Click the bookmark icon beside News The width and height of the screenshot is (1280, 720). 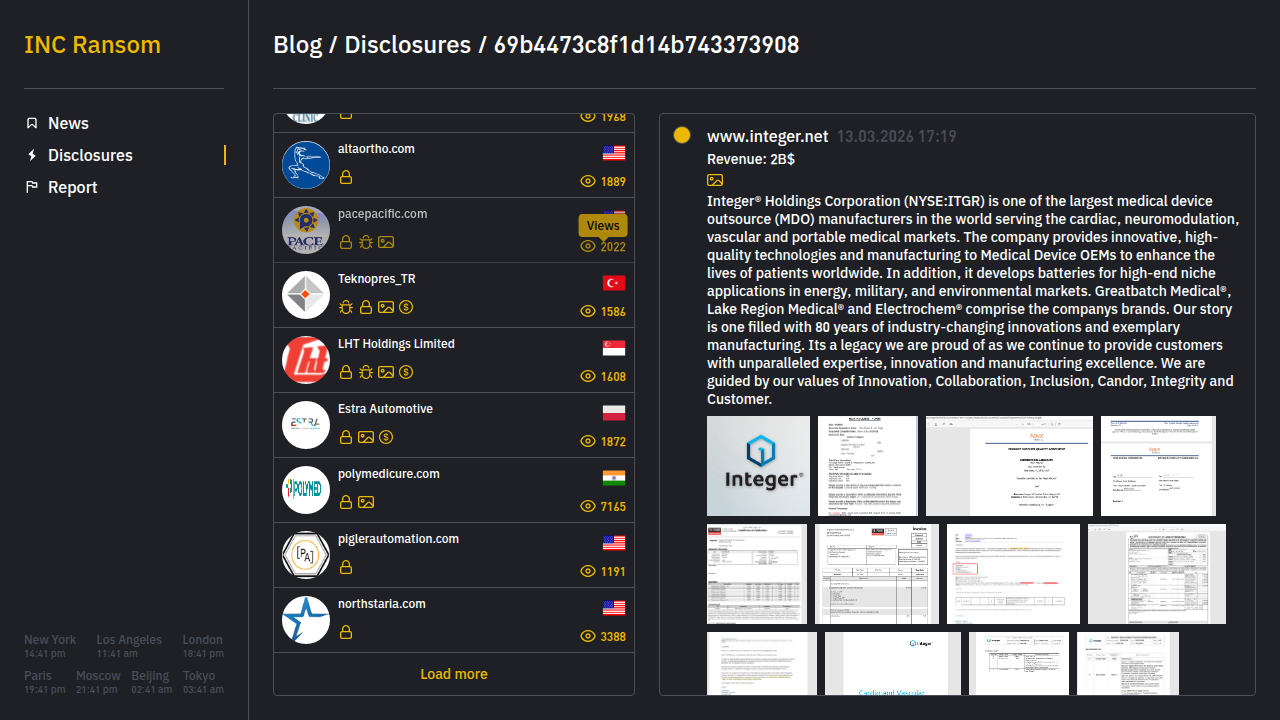pos(32,123)
